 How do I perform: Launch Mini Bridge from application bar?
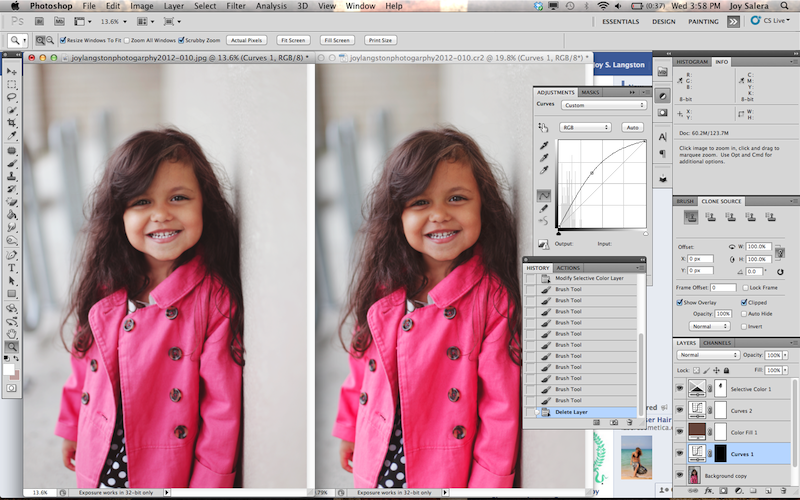(60, 21)
